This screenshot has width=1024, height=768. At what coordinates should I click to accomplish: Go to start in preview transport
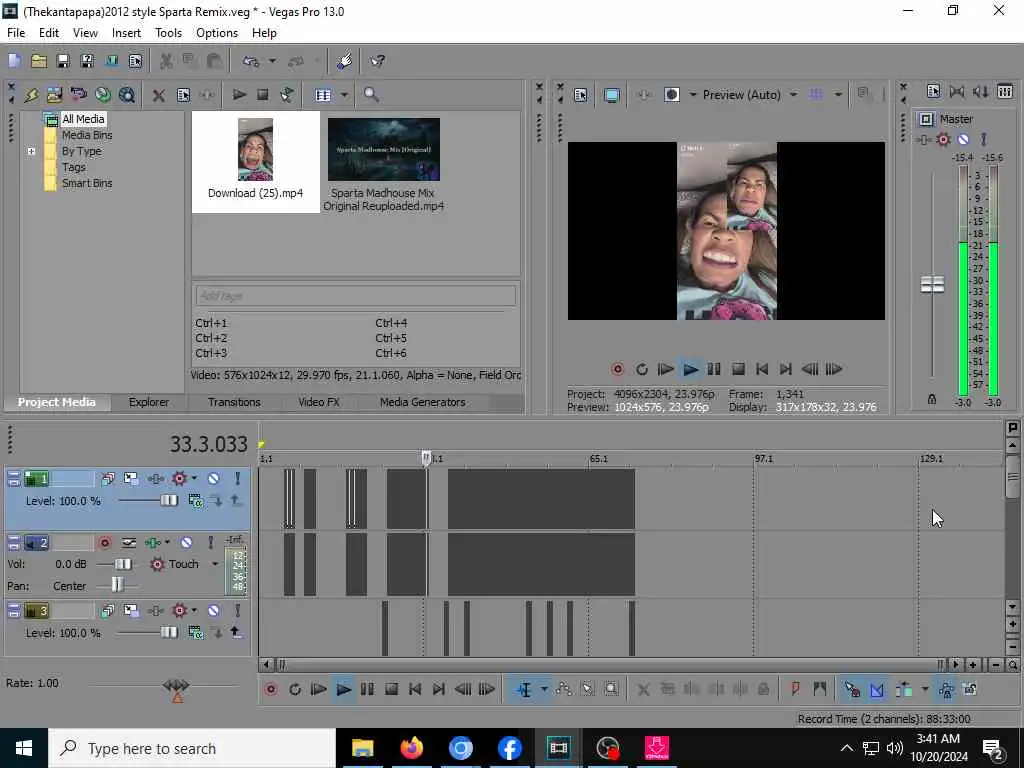click(x=761, y=370)
